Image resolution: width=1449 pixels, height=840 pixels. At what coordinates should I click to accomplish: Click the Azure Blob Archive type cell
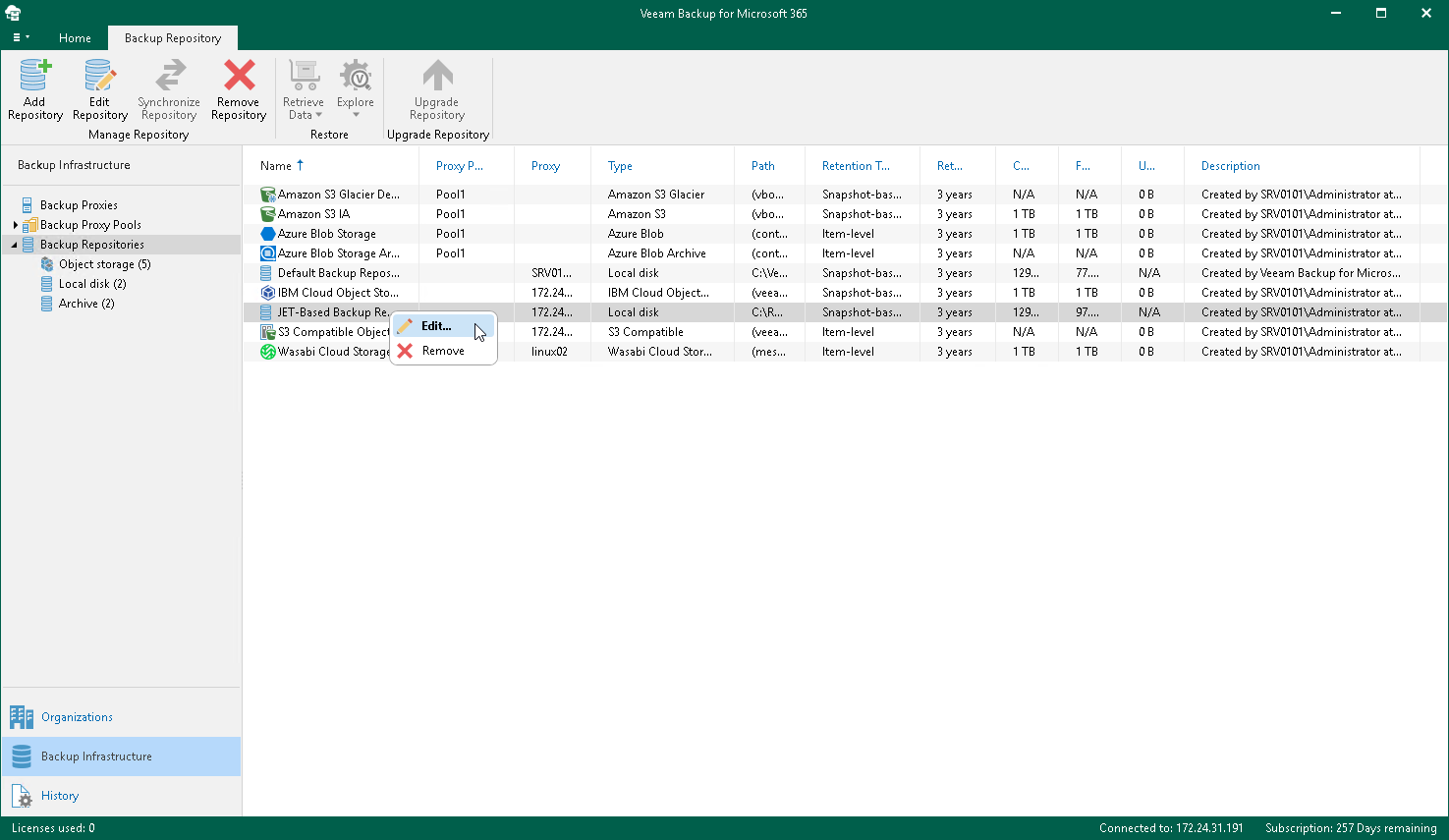point(656,253)
